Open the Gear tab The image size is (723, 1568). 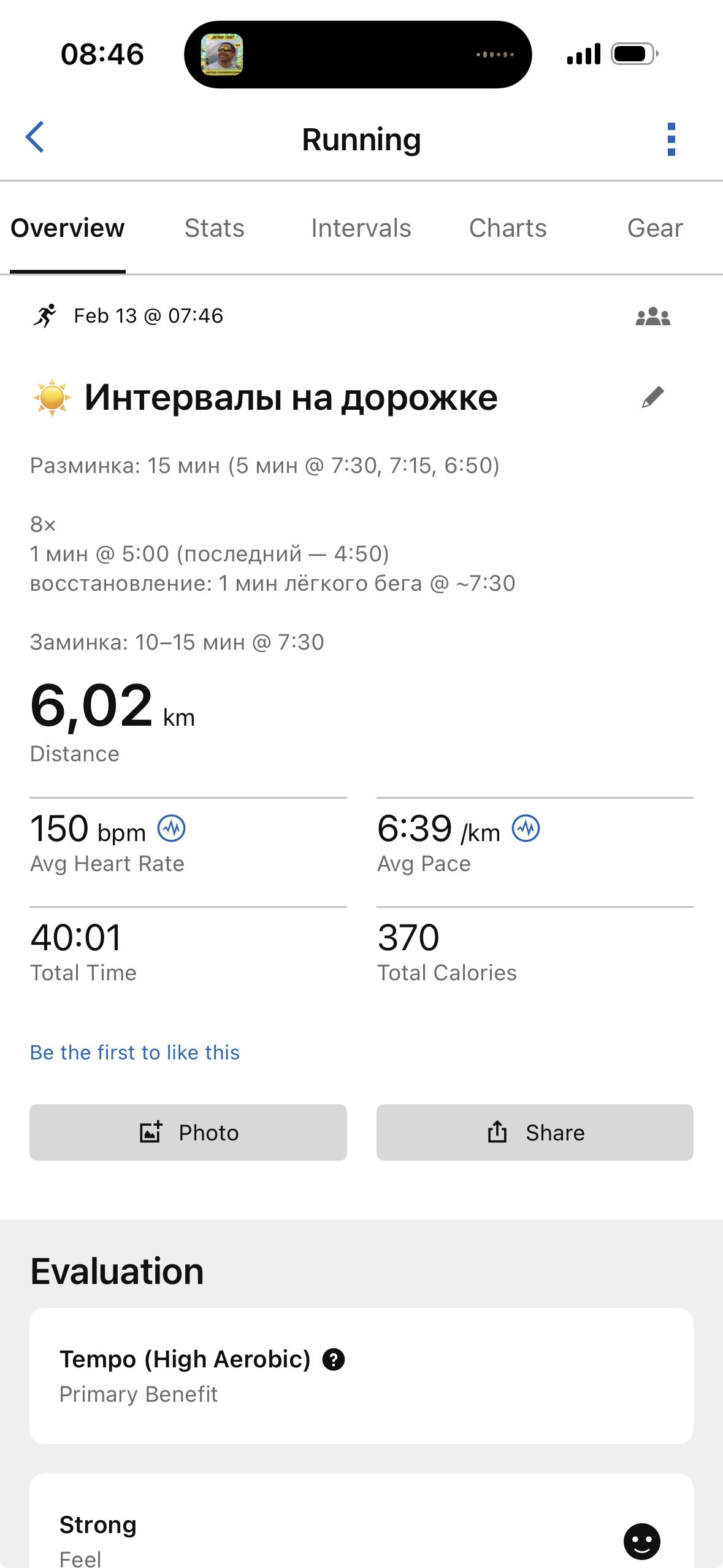[x=655, y=228]
